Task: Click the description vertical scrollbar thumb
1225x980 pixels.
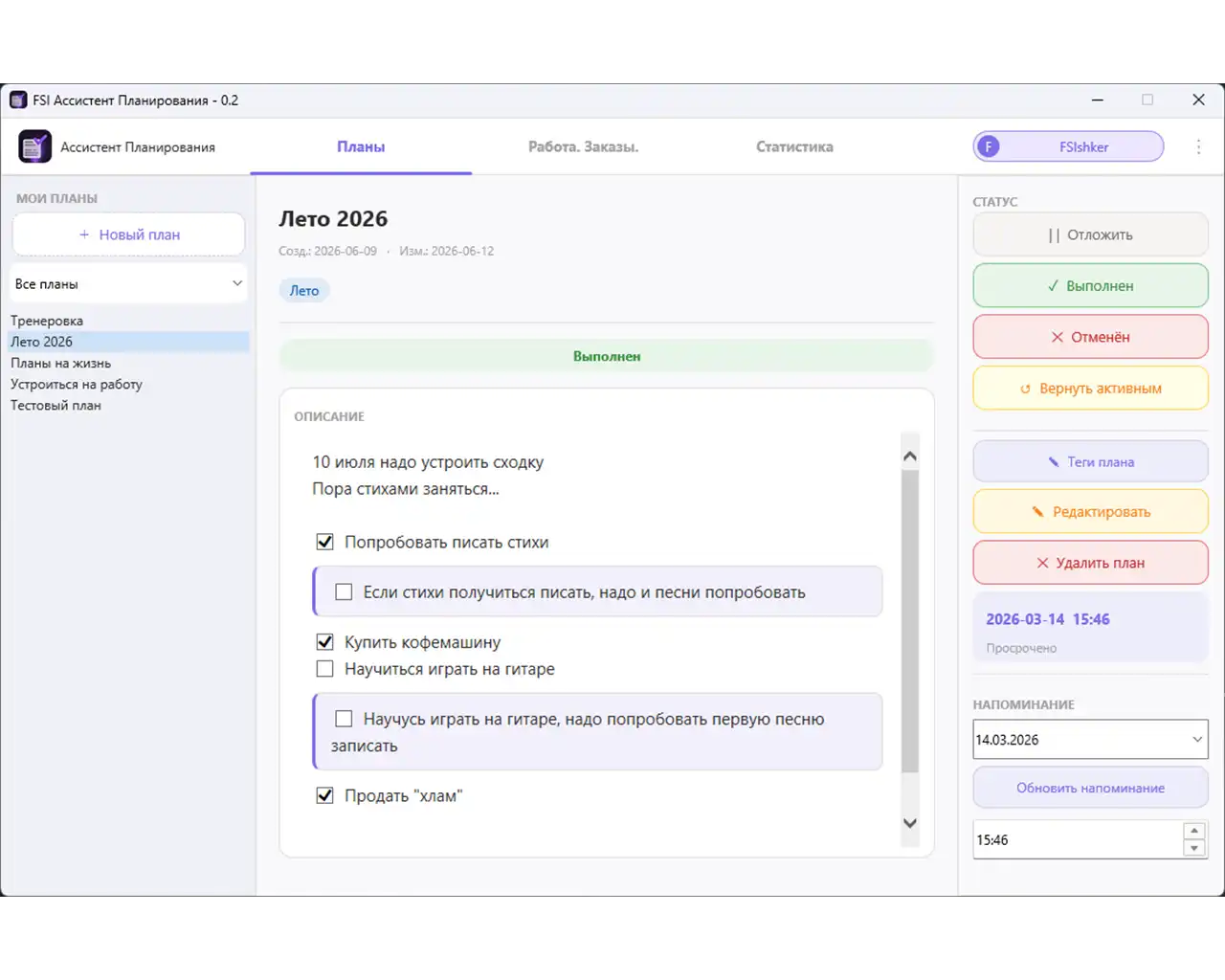Action: coord(910,620)
